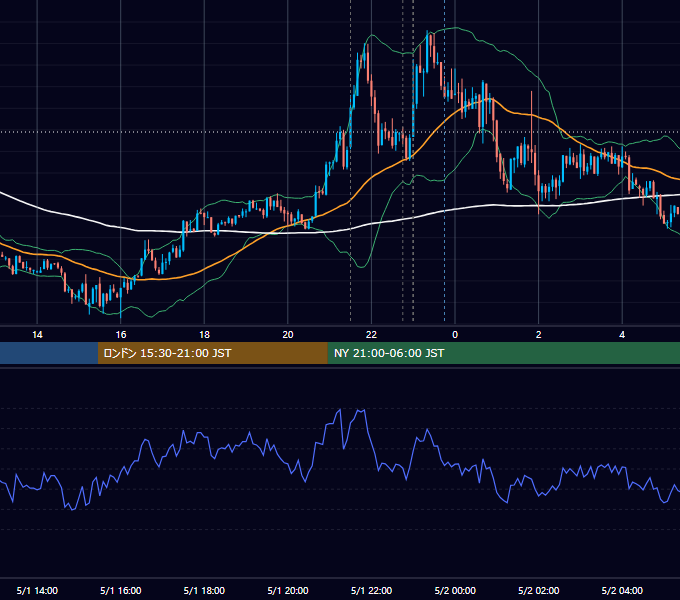Click the '16' hour label on price chart axis
The width and height of the screenshot is (680, 600).
click(x=121, y=335)
